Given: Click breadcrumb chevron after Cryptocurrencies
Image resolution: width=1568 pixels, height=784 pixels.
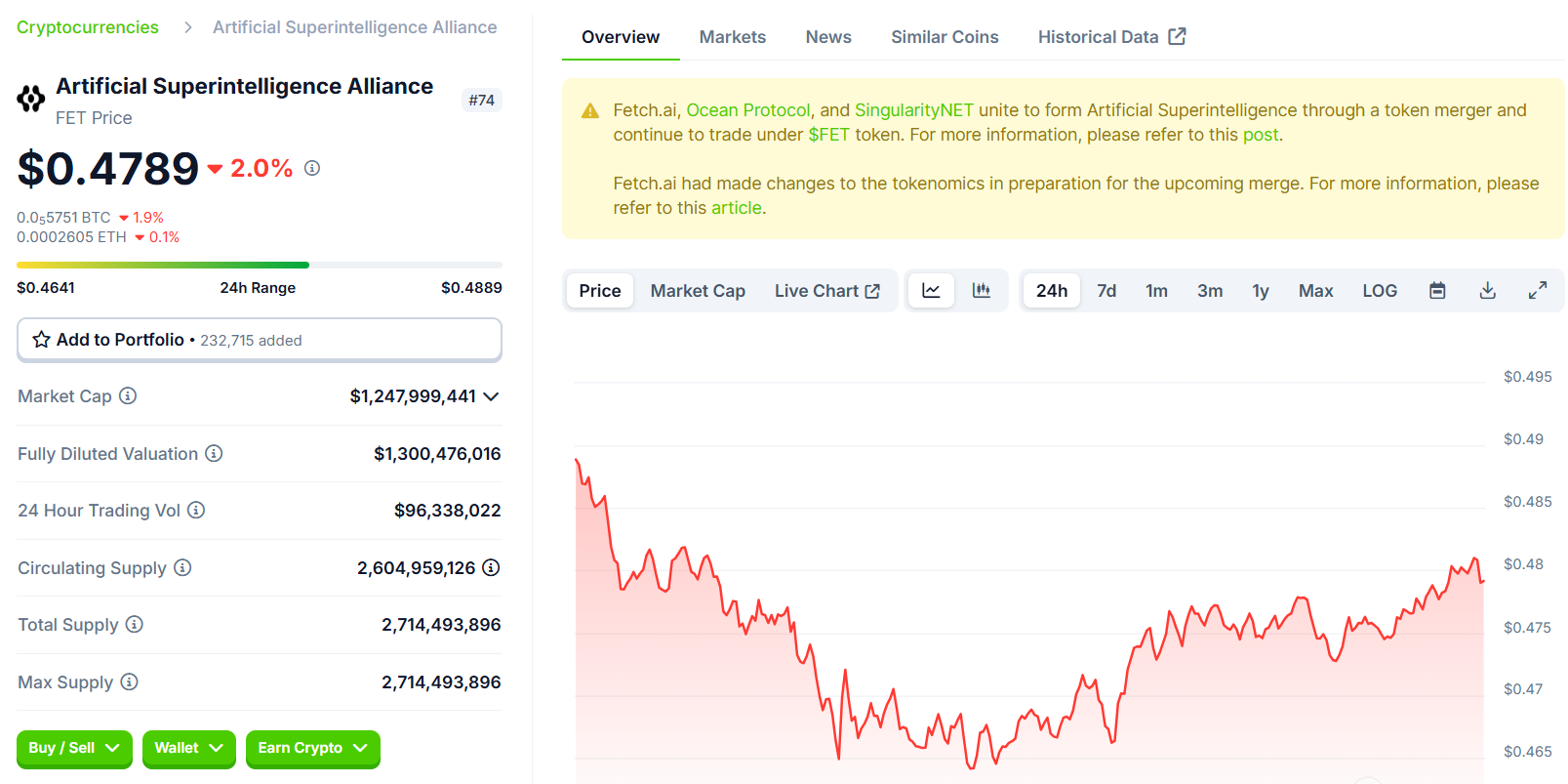Looking at the screenshot, I should click(188, 27).
